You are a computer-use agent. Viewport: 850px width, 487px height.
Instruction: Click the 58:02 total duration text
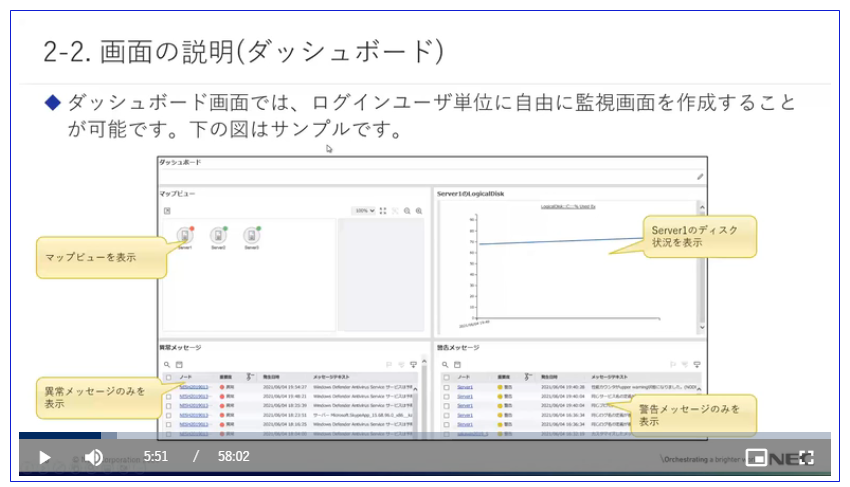click(234, 457)
